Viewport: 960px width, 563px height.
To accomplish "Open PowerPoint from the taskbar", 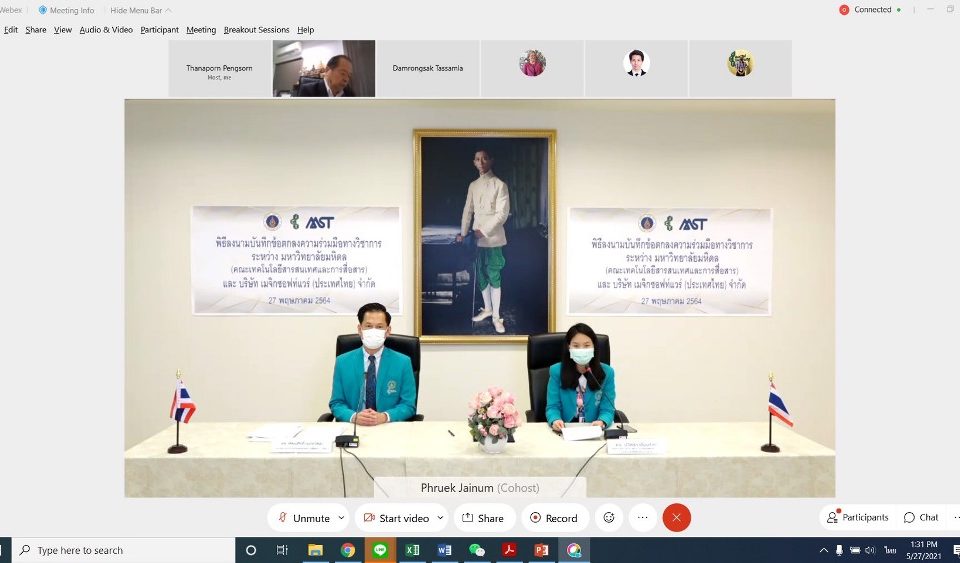I will (541, 550).
